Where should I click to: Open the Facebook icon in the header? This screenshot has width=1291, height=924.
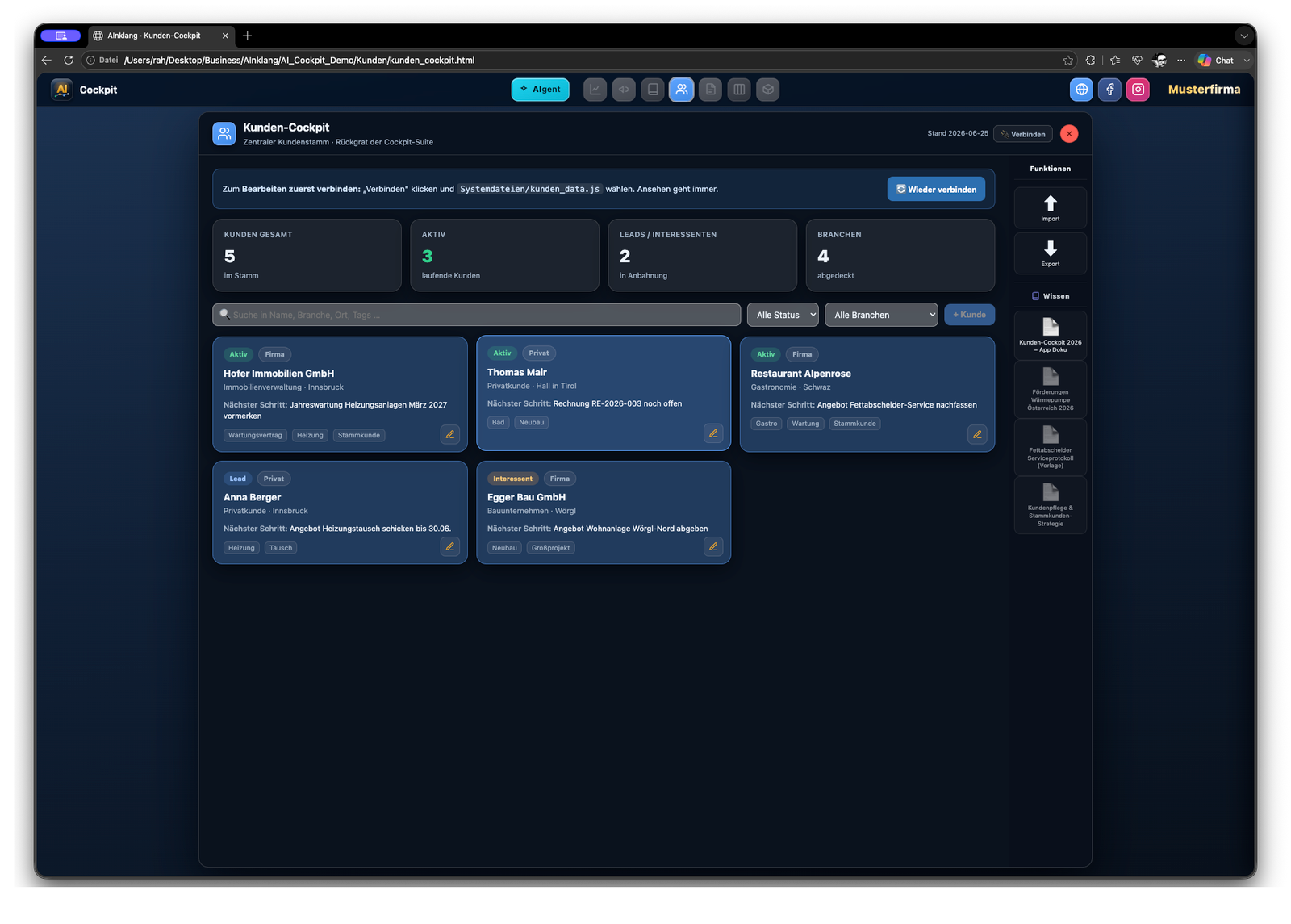click(x=1110, y=90)
